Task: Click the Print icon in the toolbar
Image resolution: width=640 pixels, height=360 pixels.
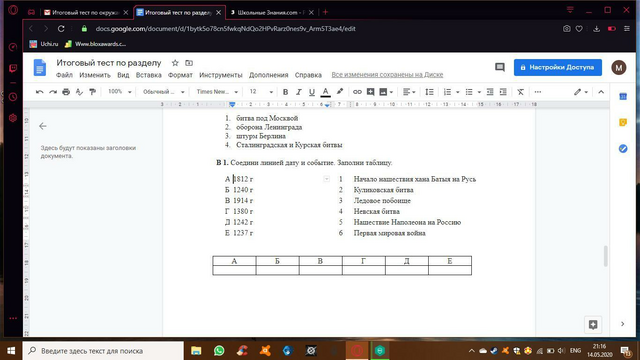Action: tap(66, 92)
